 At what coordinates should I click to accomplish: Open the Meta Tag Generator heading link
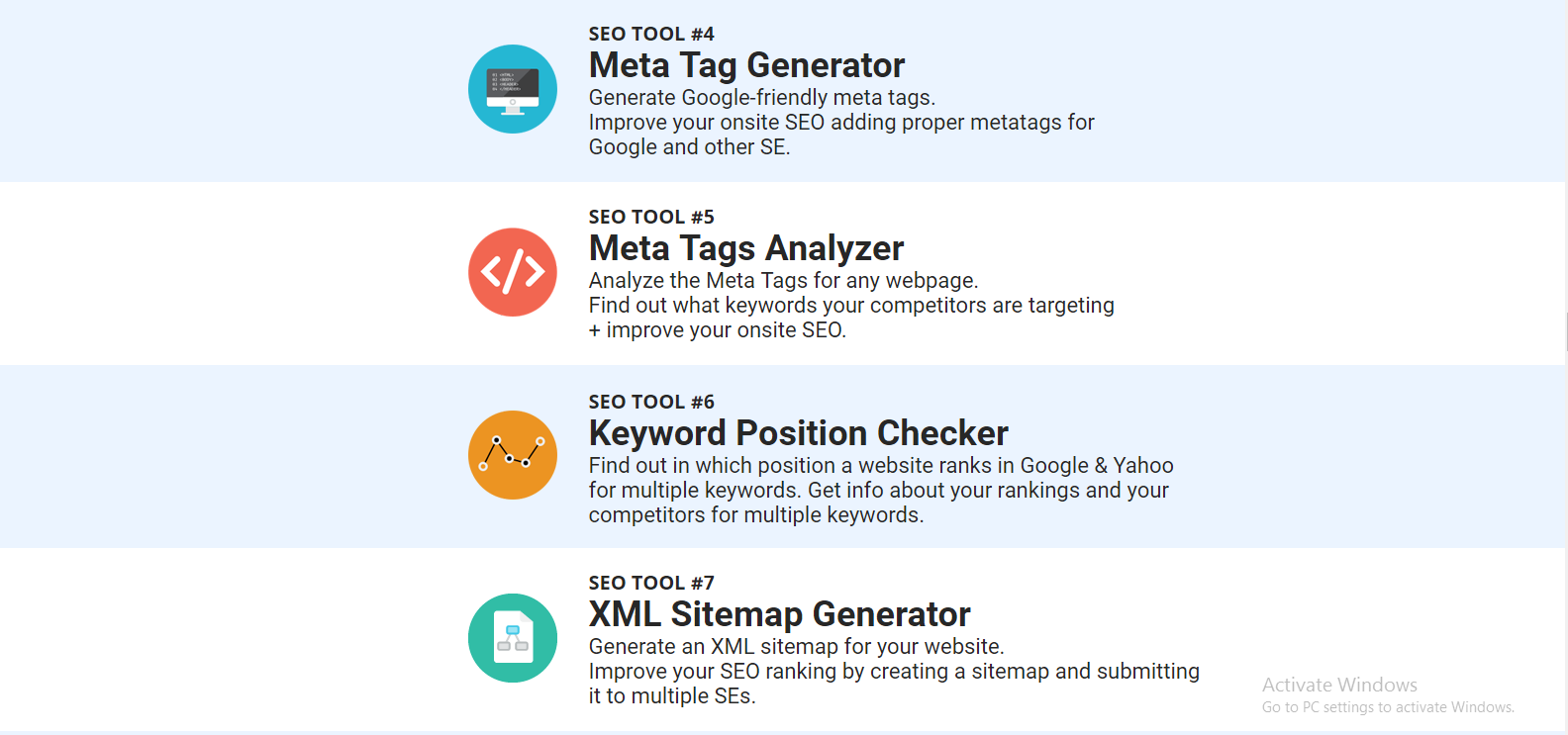click(x=746, y=65)
